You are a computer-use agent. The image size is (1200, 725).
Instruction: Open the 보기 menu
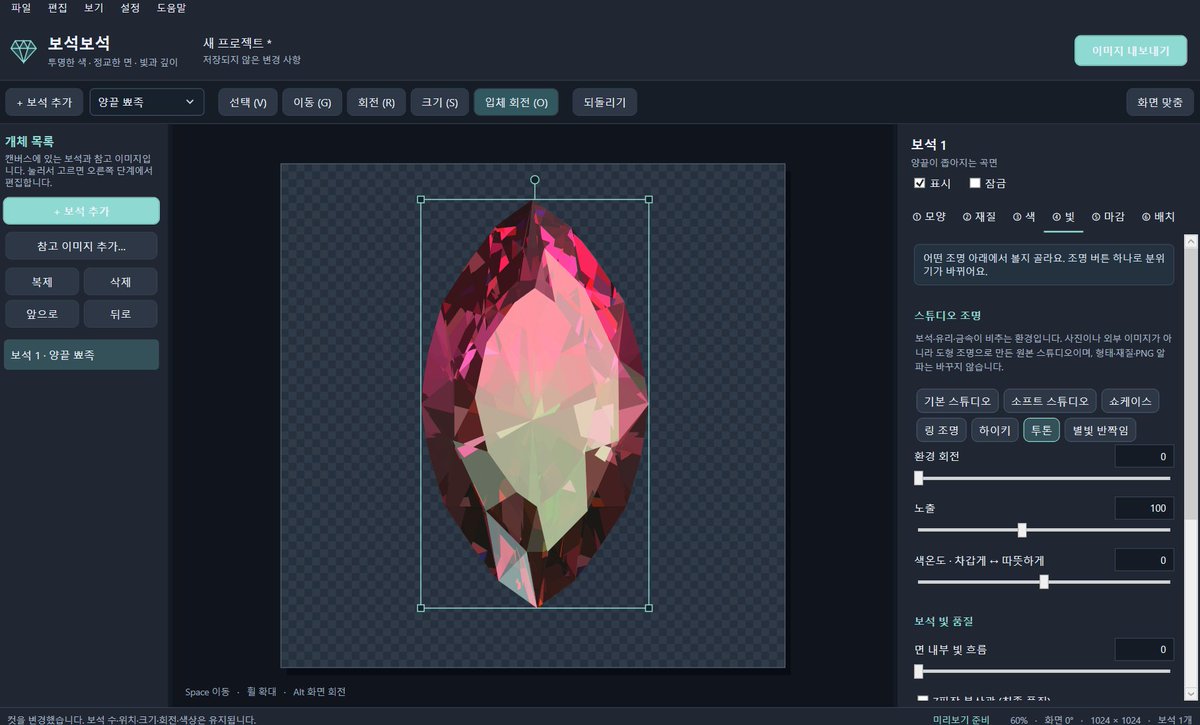point(94,8)
